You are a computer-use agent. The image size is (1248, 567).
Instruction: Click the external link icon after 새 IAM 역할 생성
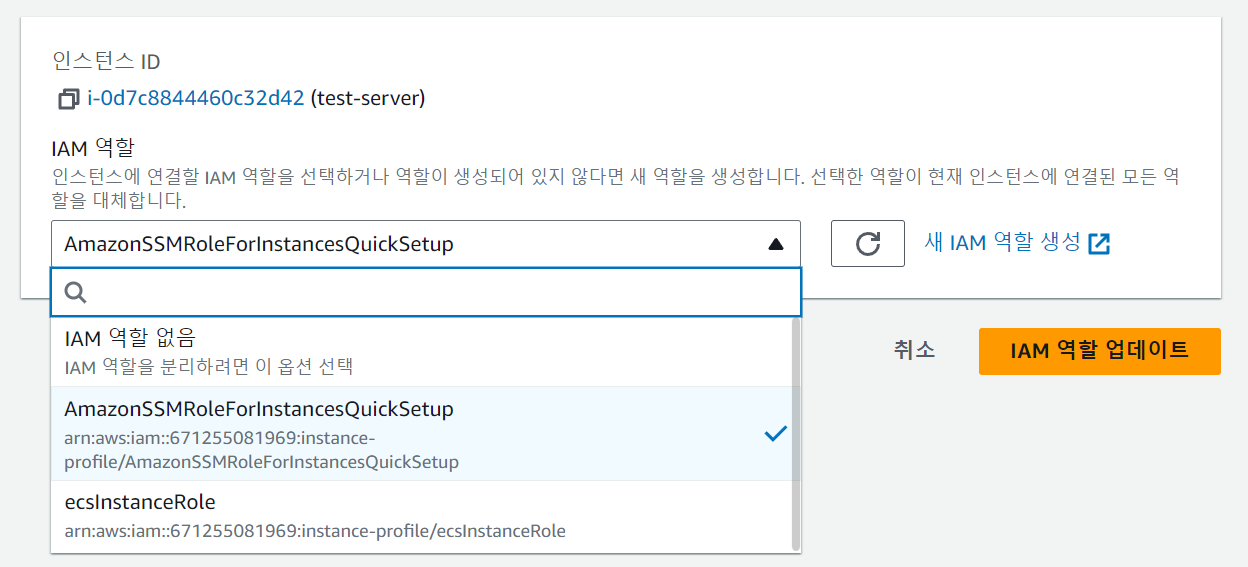pyautogui.click(x=1100, y=243)
